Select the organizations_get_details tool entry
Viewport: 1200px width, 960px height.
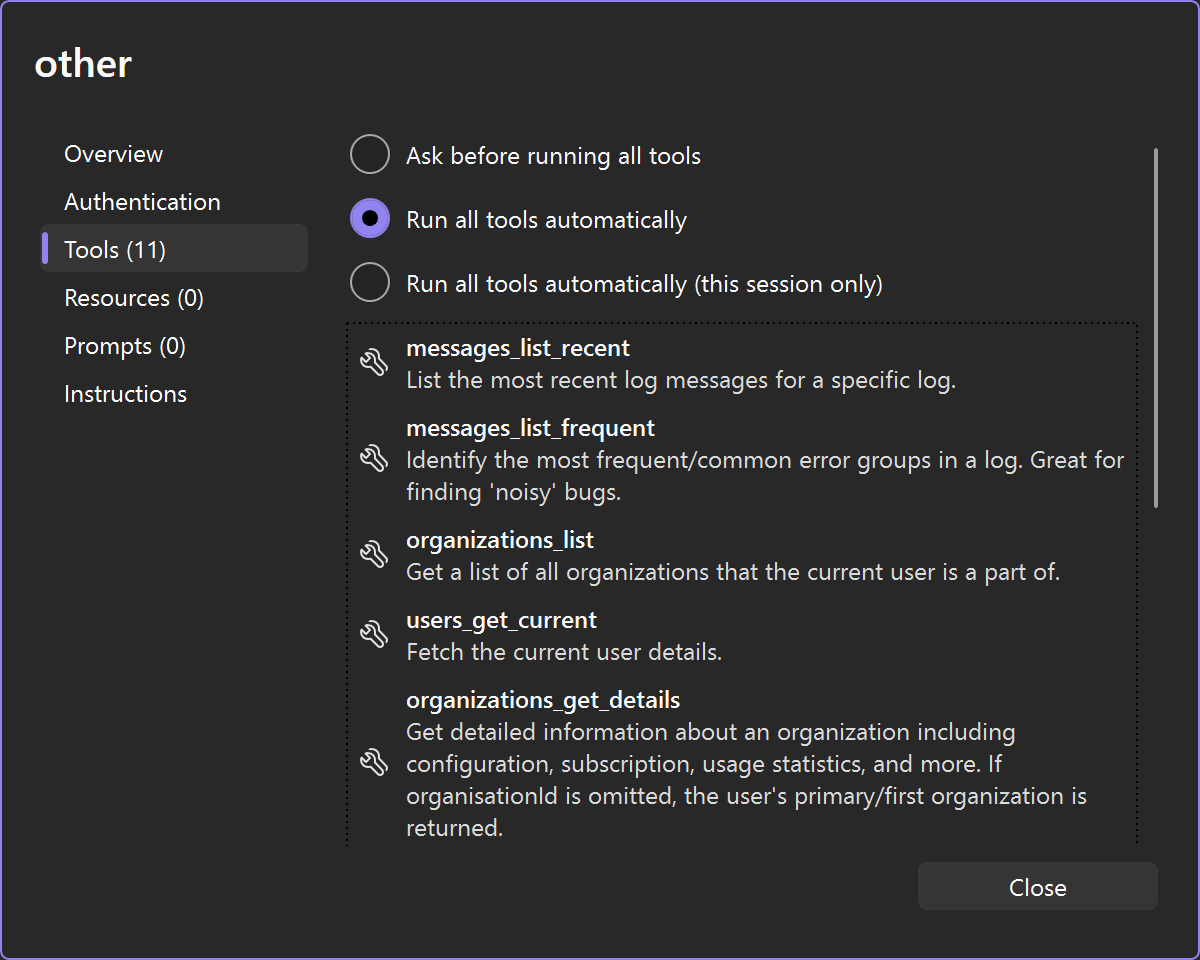tap(543, 699)
